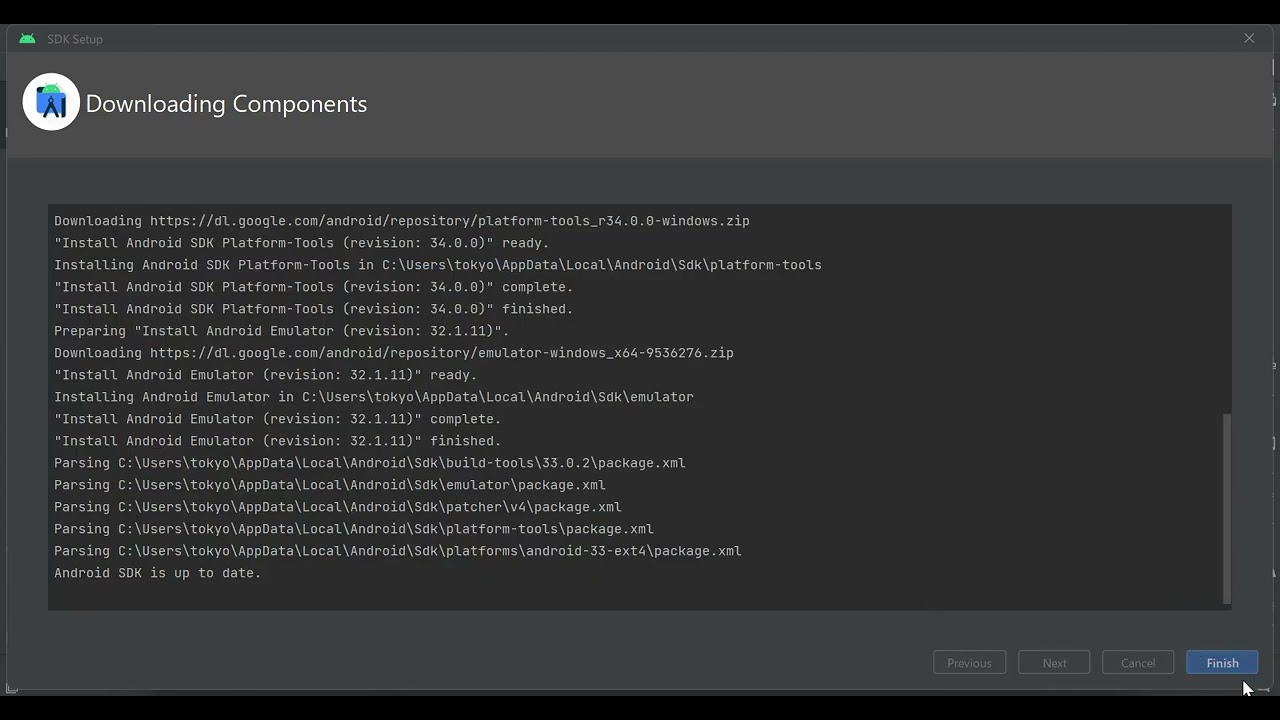Click 'Android SDK is up to date.' line
Screen dimensions: 1280x720
click(x=157, y=573)
